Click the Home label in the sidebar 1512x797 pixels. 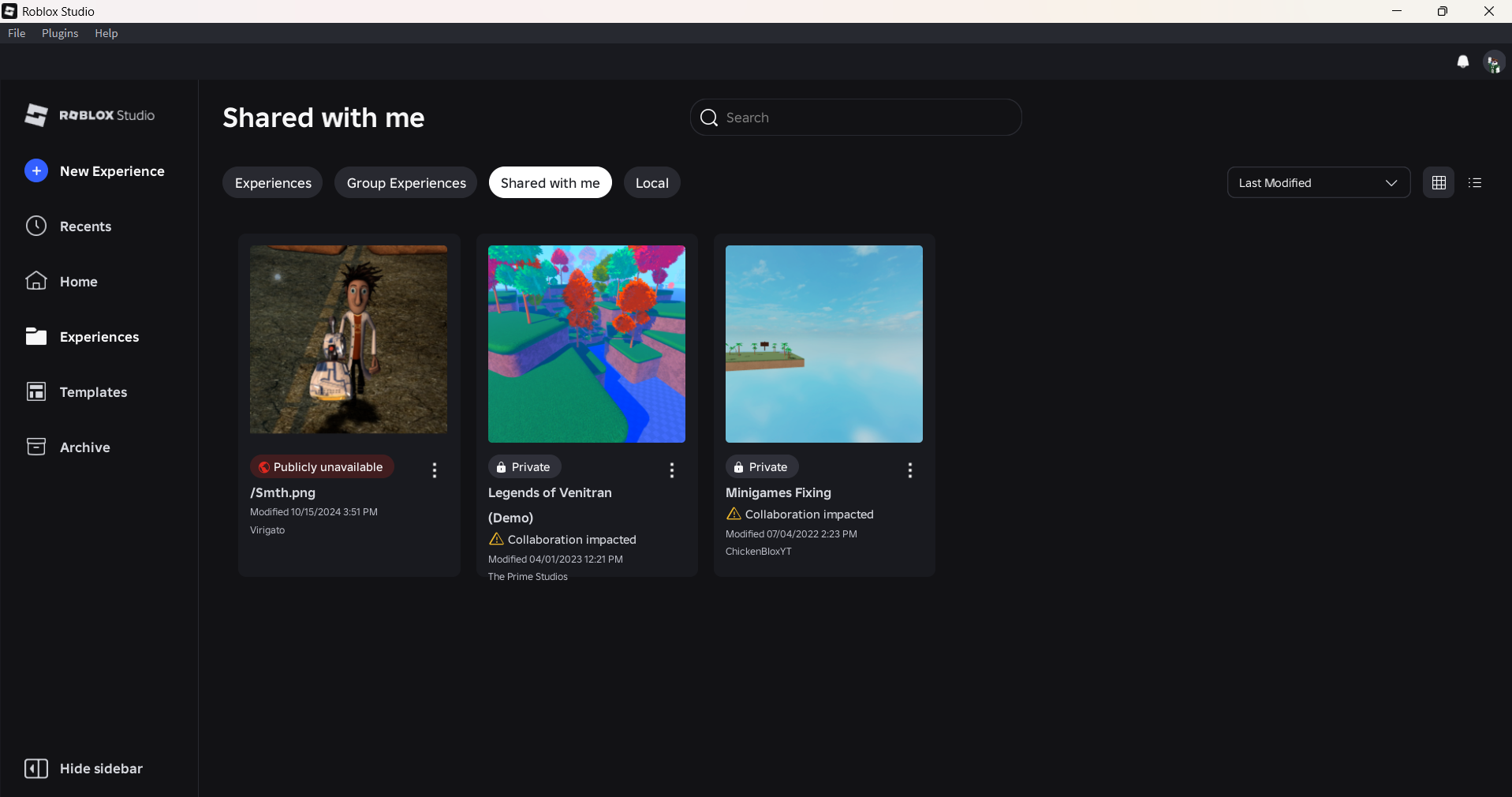(79, 282)
